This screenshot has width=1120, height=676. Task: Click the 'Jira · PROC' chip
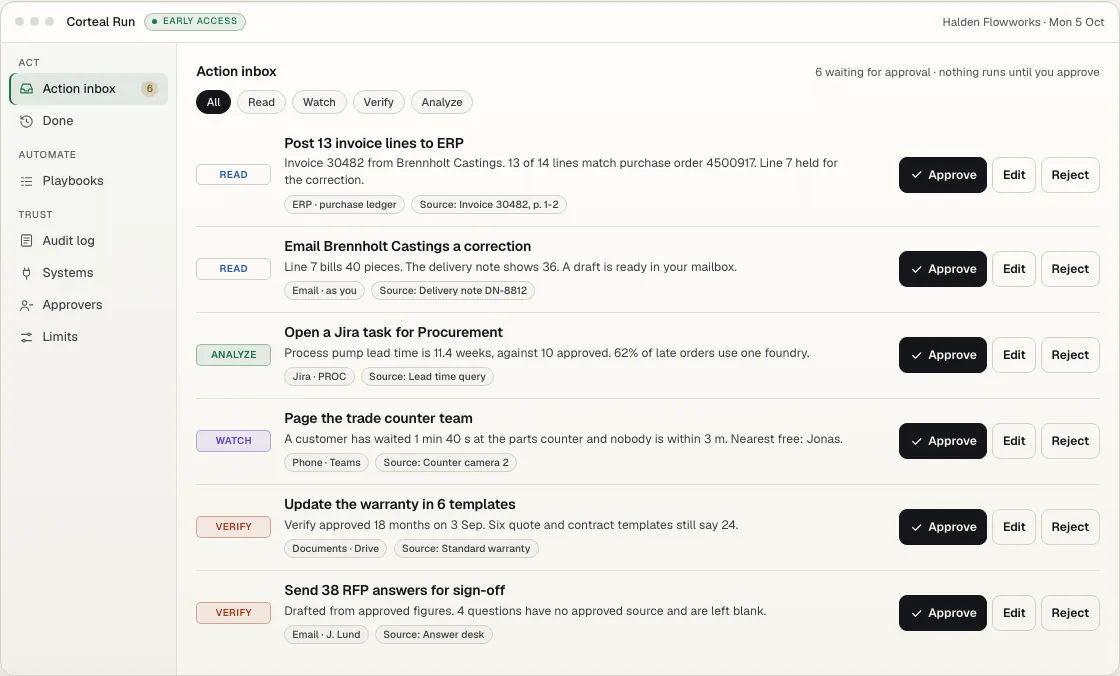(319, 377)
